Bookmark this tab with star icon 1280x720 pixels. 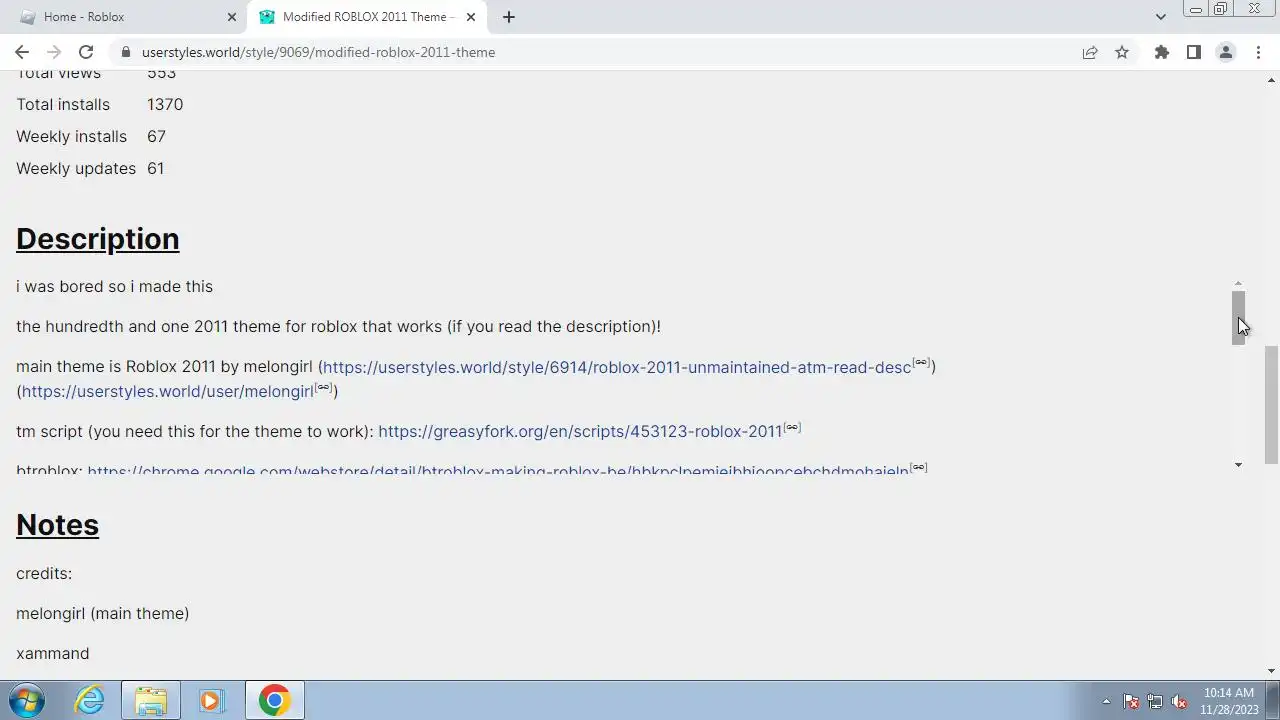coord(1122,52)
